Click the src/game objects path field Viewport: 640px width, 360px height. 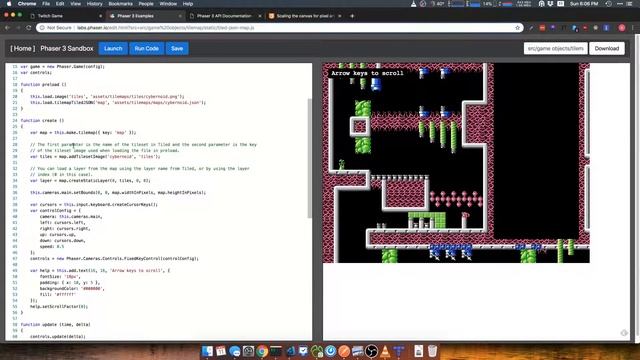[x=556, y=49]
